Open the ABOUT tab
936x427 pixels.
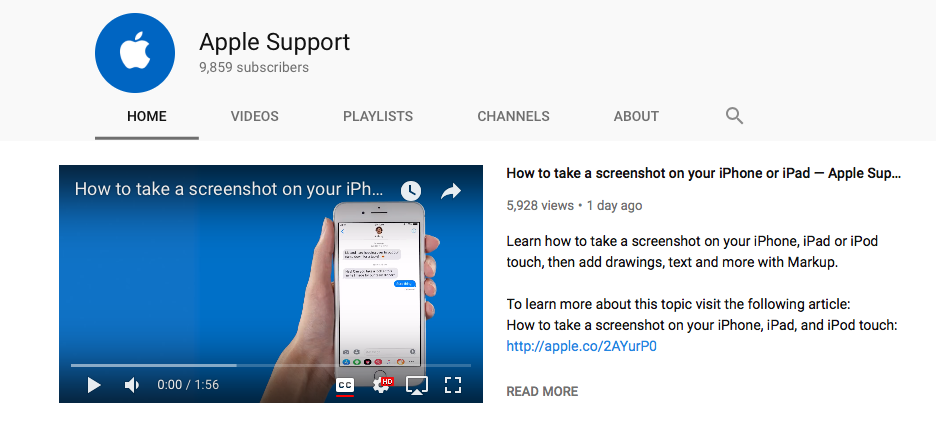pos(636,116)
